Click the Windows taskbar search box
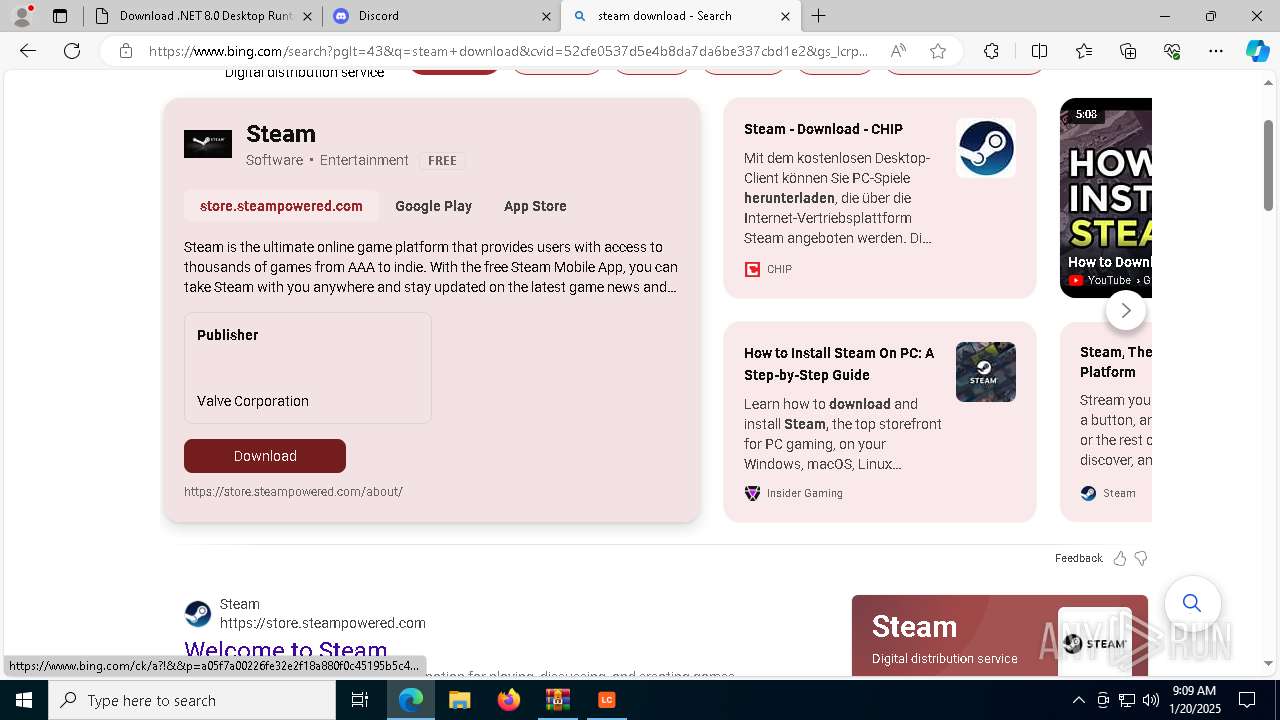This screenshot has height=720, width=1280. coord(192,700)
